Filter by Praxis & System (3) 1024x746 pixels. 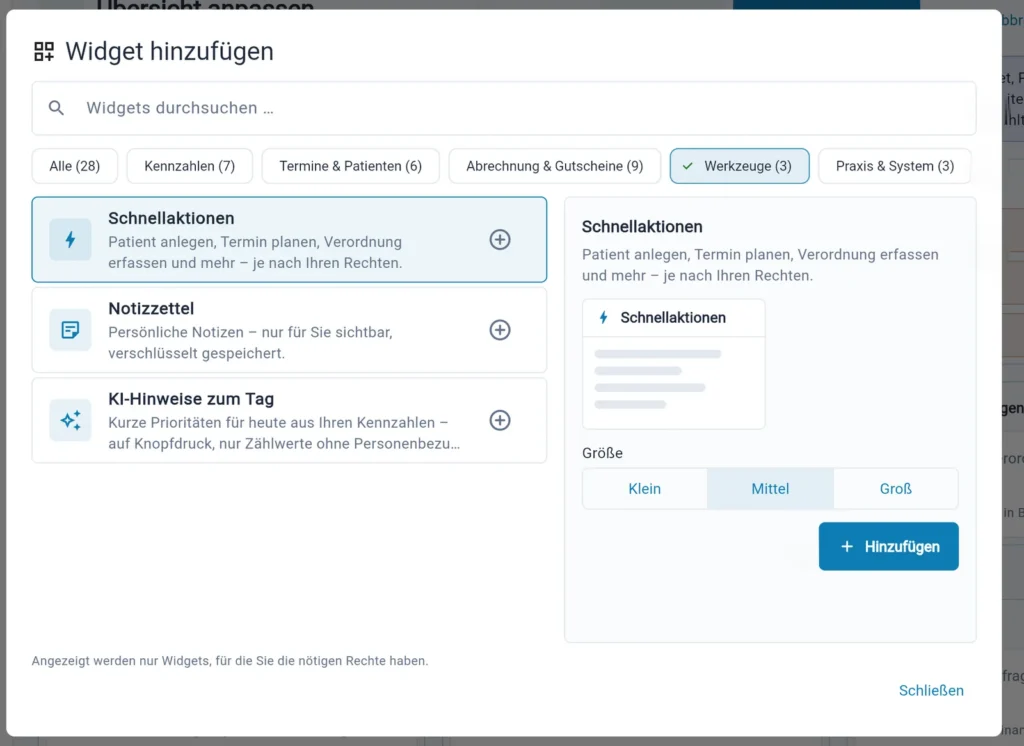(895, 166)
